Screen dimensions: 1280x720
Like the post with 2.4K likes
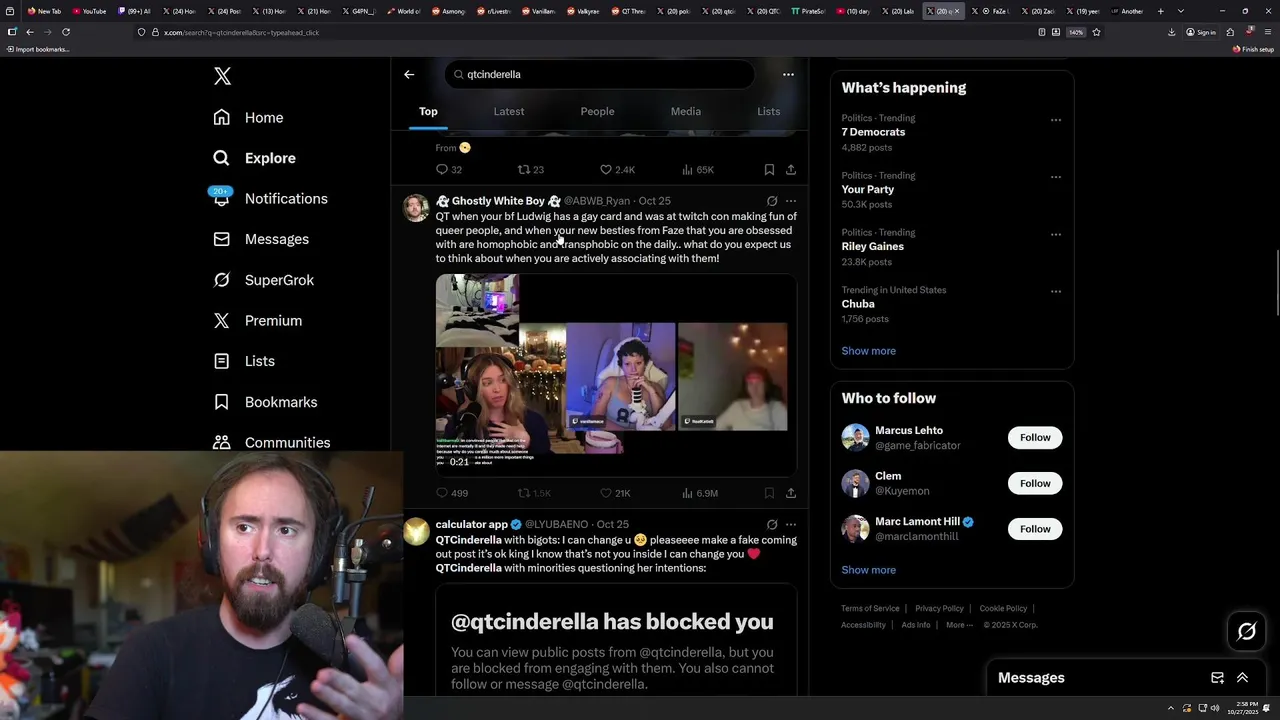point(617,170)
